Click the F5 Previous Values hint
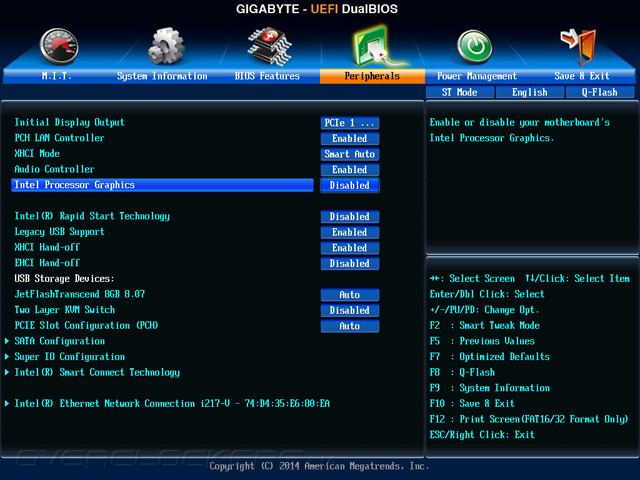The width and height of the screenshot is (640, 480). 482,341
